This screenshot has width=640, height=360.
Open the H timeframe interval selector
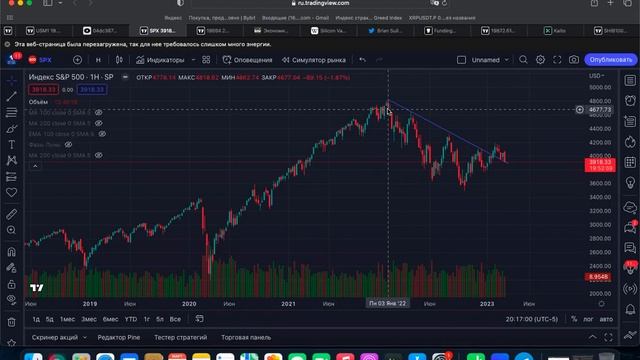pos(98,60)
